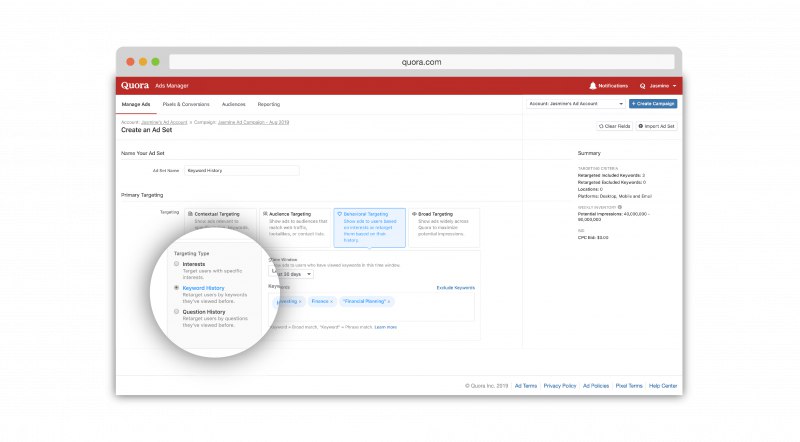Click the Broad Targeting eye icon
Screen dimensions: 800x442
414,214
